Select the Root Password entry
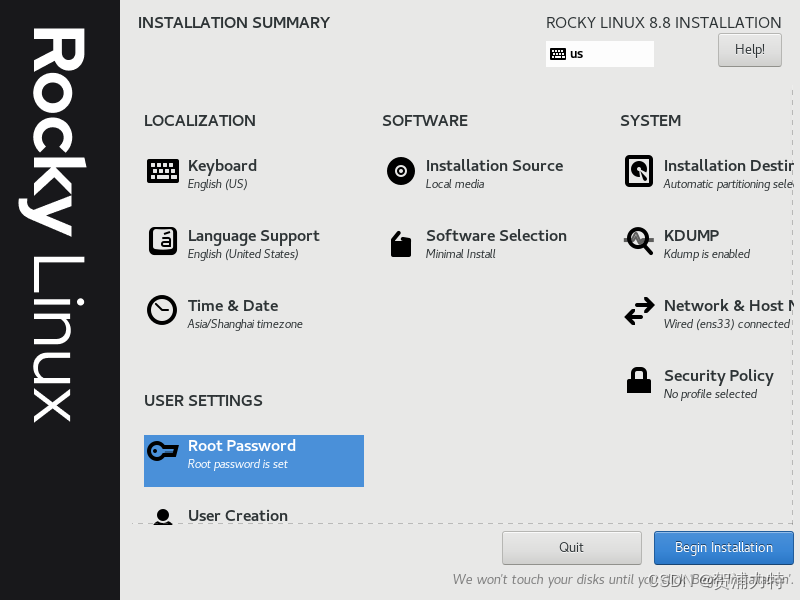This screenshot has height=600, width=800. click(254, 461)
